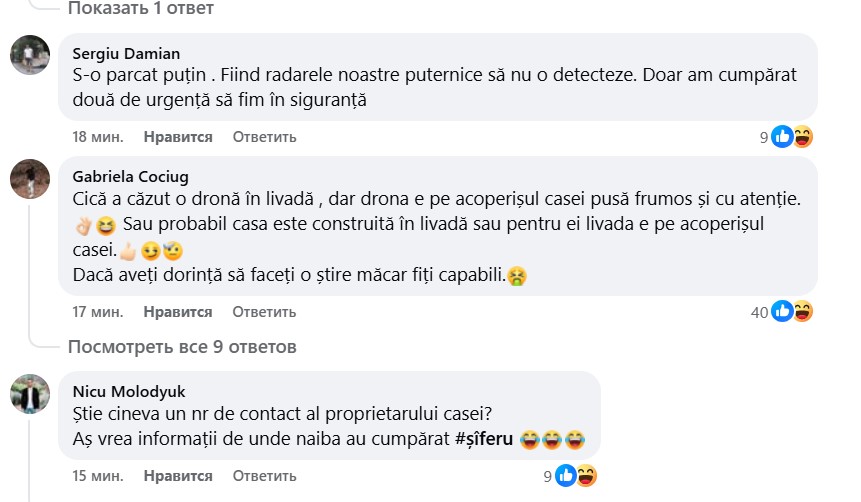Open Nicu Molodyuk's profile picture
861x502 pixels.
pos(30,394)
